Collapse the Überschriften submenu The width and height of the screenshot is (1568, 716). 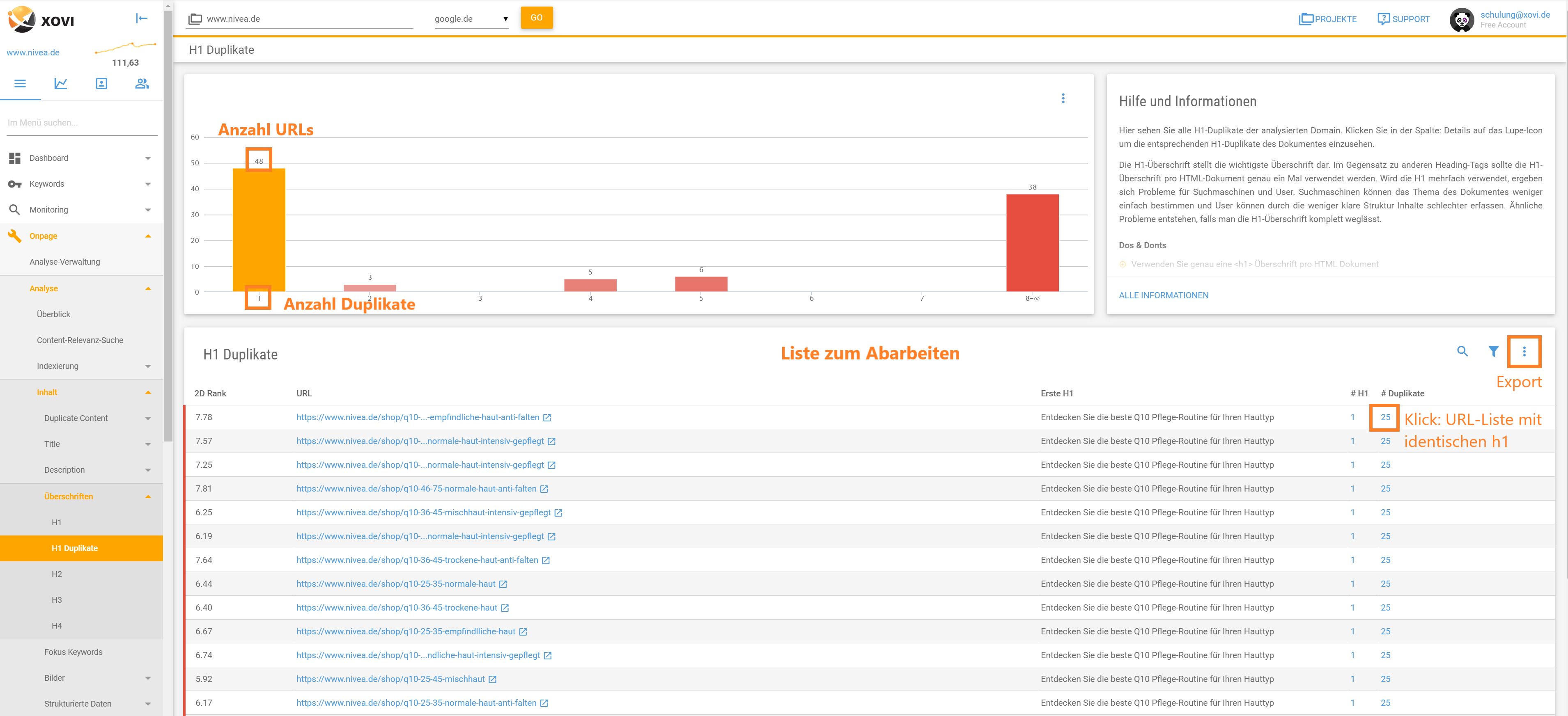coord(148,497)
